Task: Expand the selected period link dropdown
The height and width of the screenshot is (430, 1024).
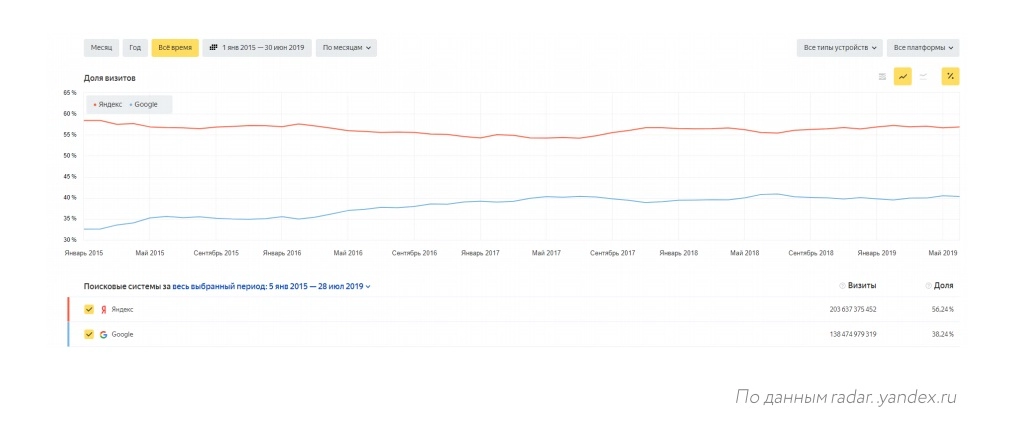Action: point(271,286)
